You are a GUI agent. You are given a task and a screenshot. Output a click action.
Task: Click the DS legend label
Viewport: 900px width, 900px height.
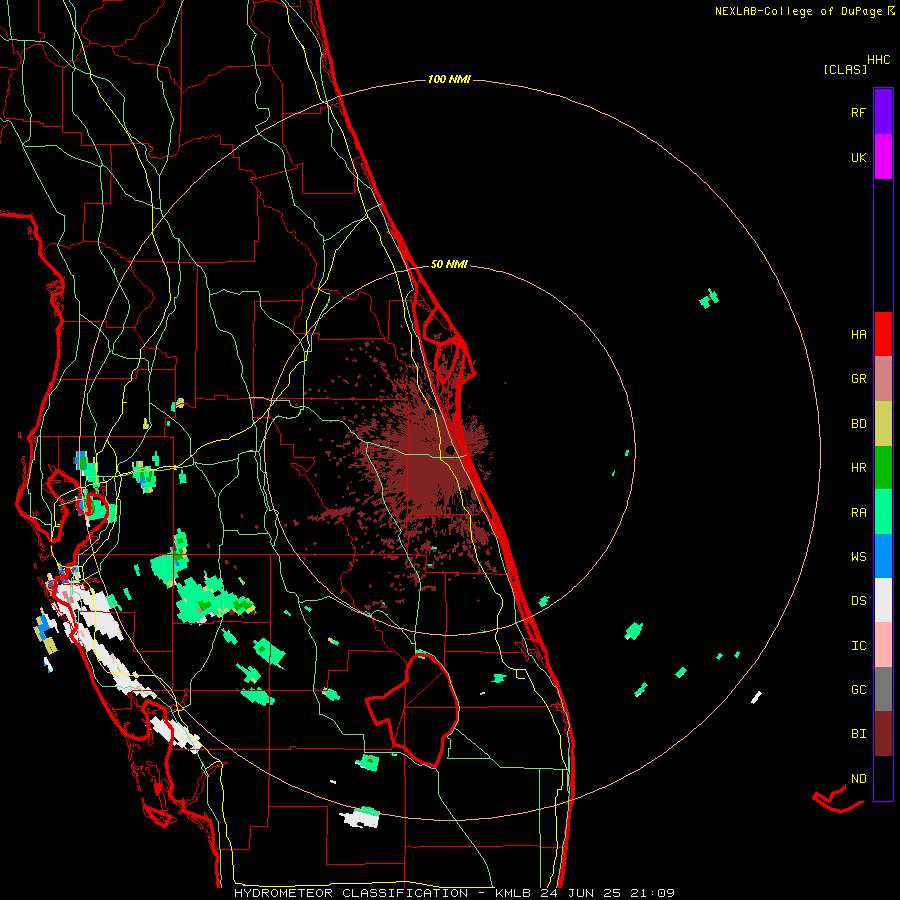(858, 601)
